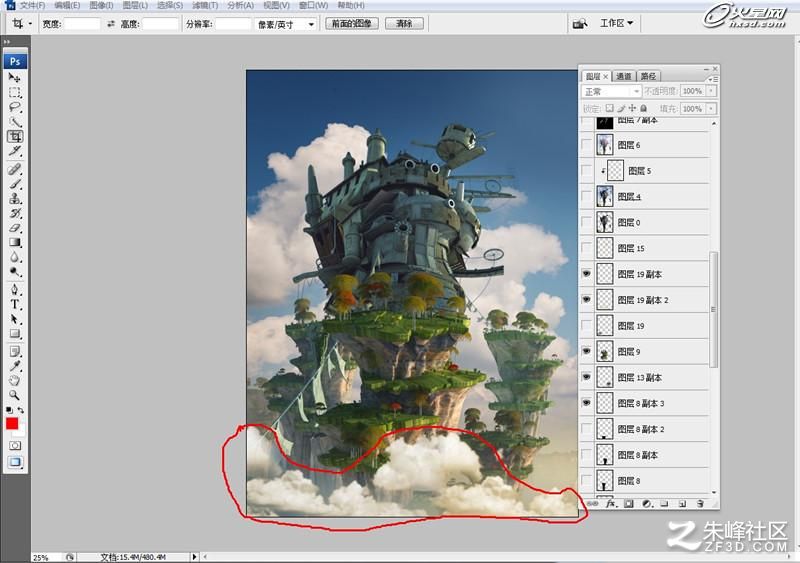800x563 pixels.
Task: Select the Pen tool
Action: click(x=14, y=290)
